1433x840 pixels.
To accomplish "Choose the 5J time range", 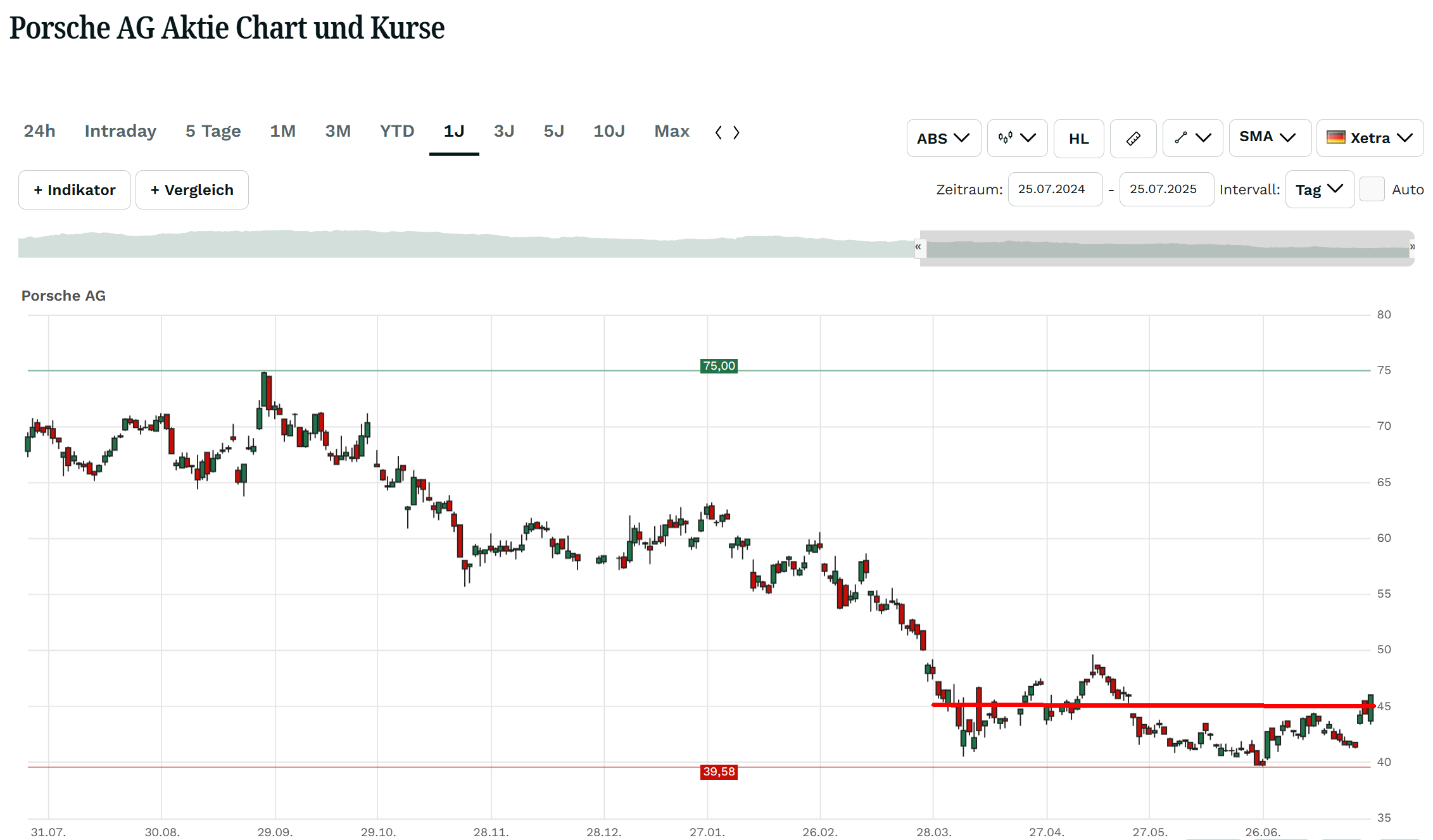I will pos(553,131).
